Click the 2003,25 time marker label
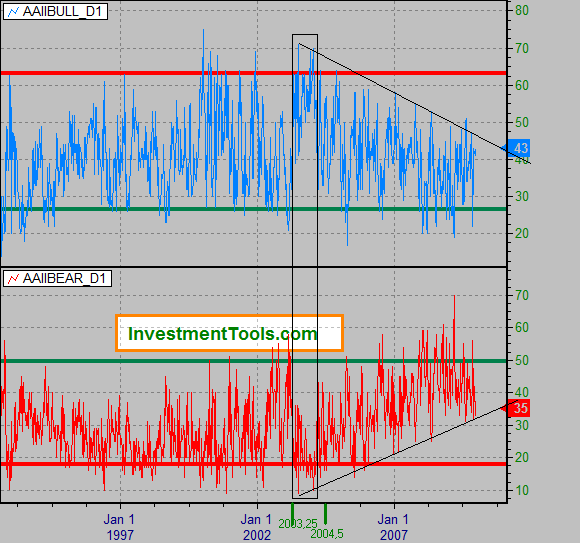 tap(298, 524)
